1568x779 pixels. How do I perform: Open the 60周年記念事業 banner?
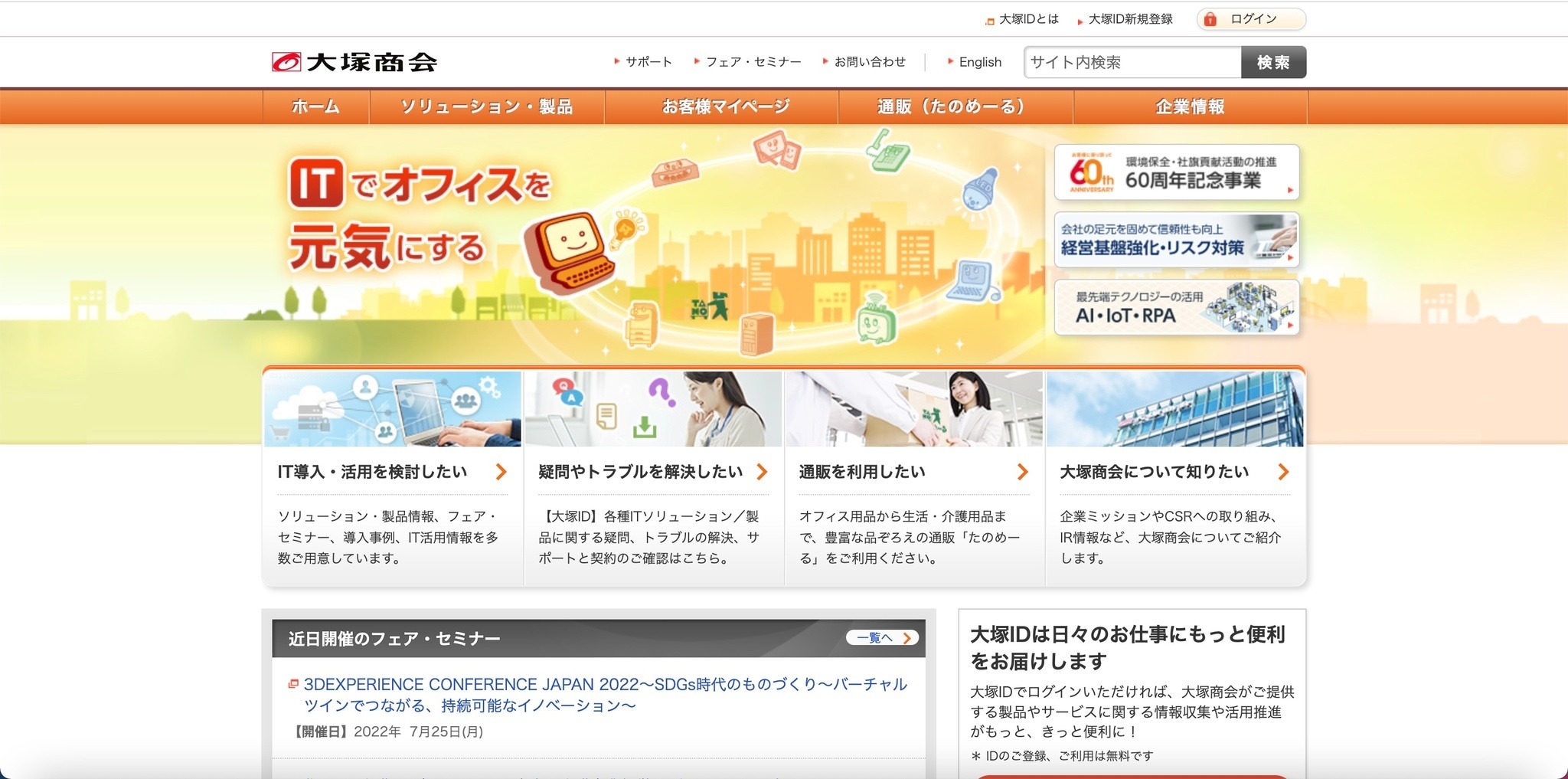click(1177, 172)
